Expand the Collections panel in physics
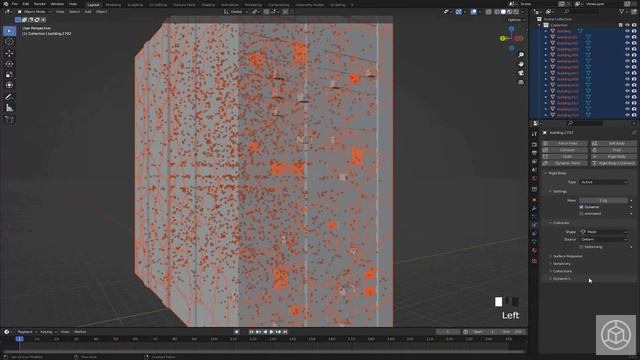The width and height of the screenshot is (640, 360). point(562,271)
